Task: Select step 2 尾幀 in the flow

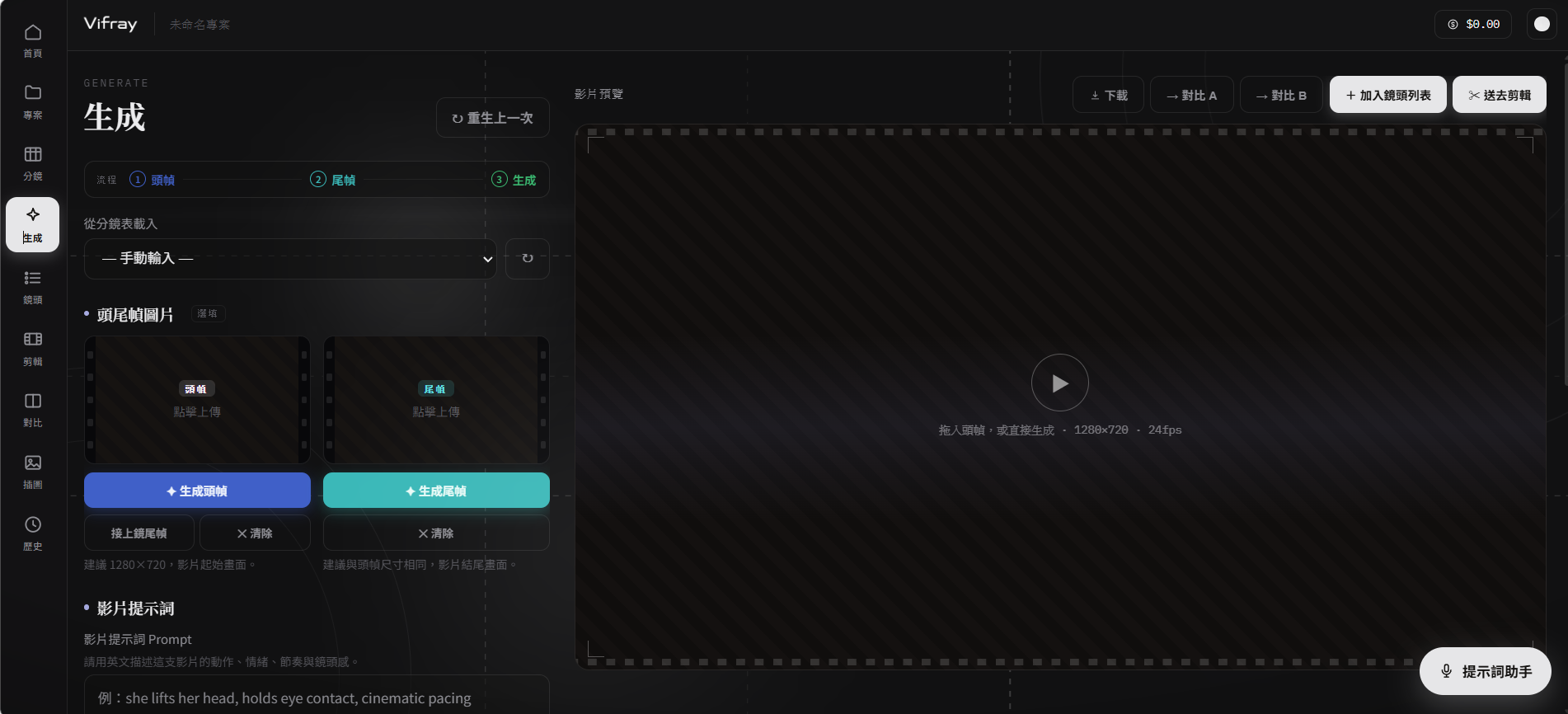Action: [333, 180]
